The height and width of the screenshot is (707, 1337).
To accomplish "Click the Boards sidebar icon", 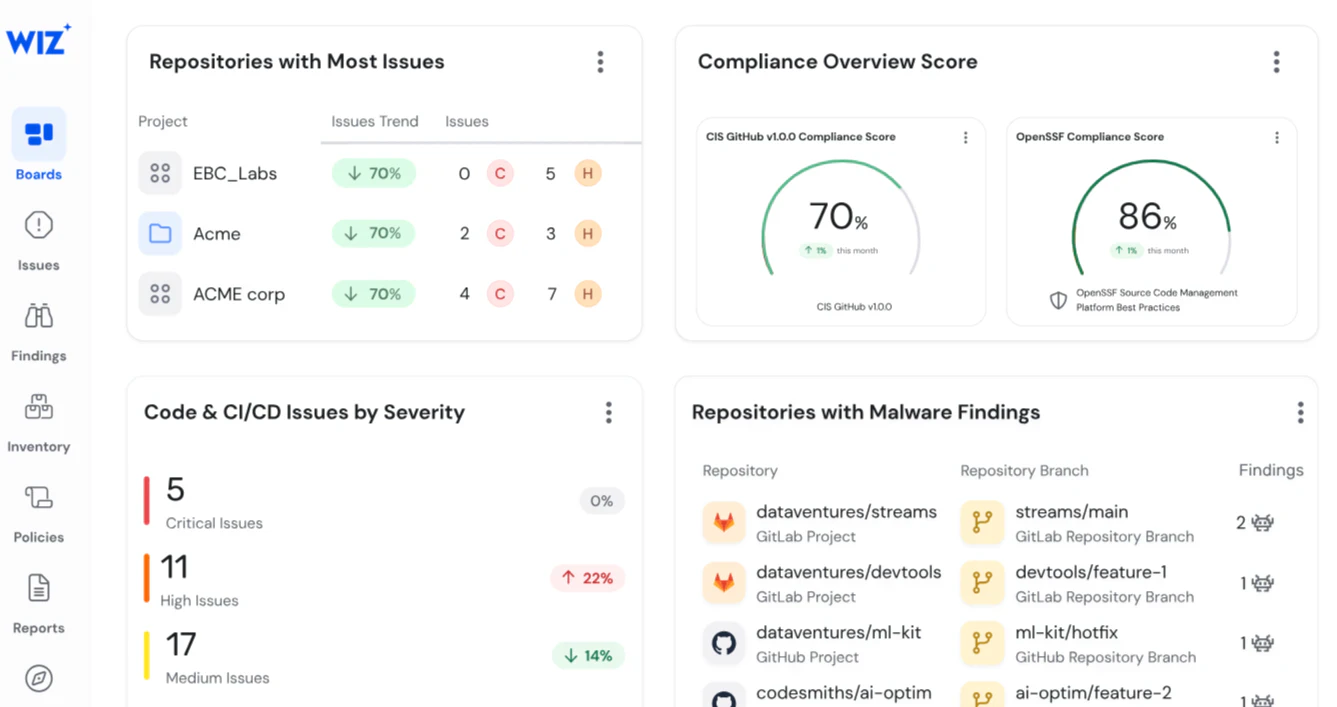I will [x=39, y=134].
